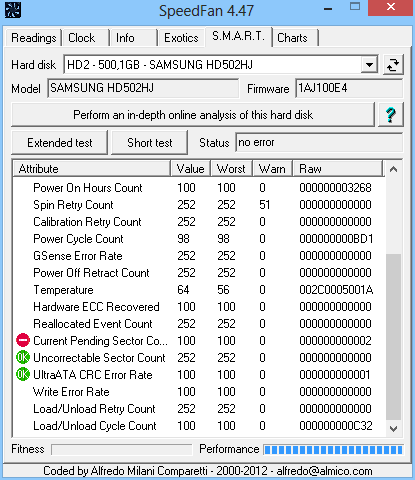The height and width of the screenshot is (480, 415).
Task: Click the Firmware field 1AJ100E4
Action: 349,88
